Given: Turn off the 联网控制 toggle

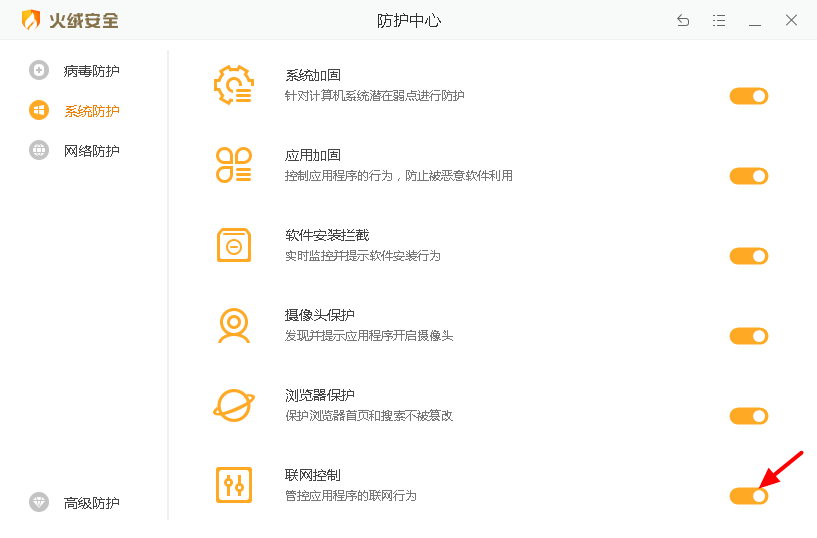Looking at the screenshot, I should [x=748, y=496].
